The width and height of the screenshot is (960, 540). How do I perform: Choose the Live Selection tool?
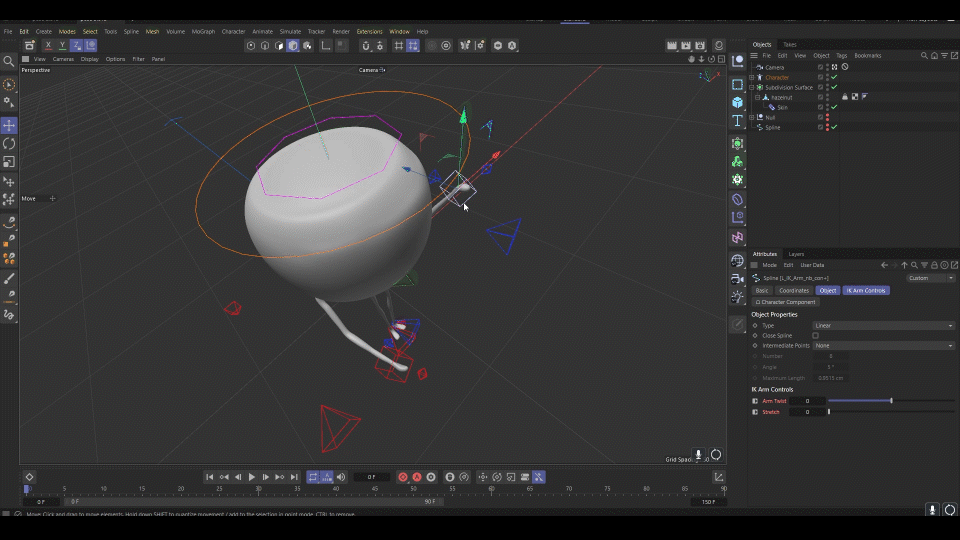coord(9,84)
